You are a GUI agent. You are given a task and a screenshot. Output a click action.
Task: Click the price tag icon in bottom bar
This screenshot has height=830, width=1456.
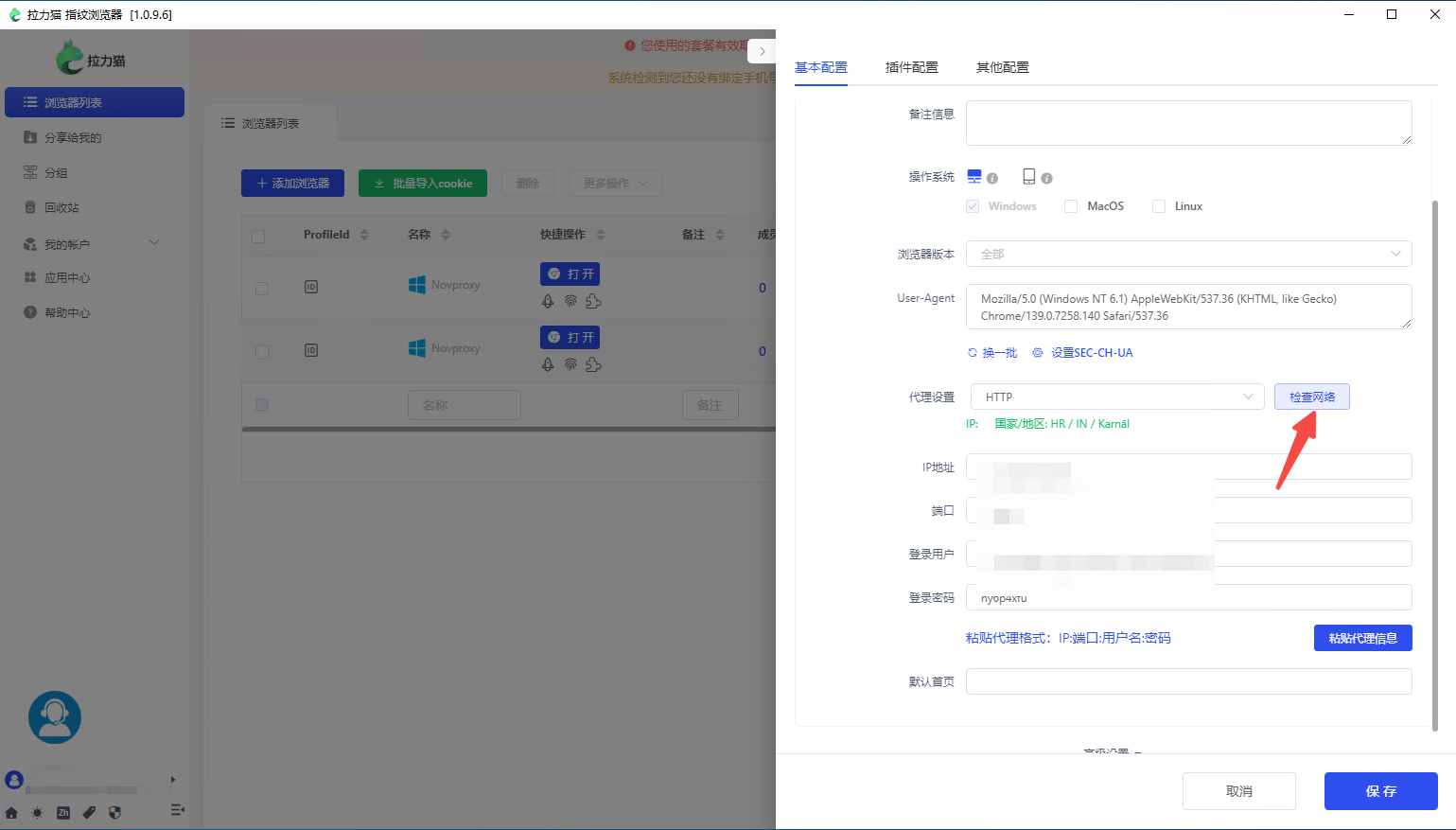coord(89,812)
